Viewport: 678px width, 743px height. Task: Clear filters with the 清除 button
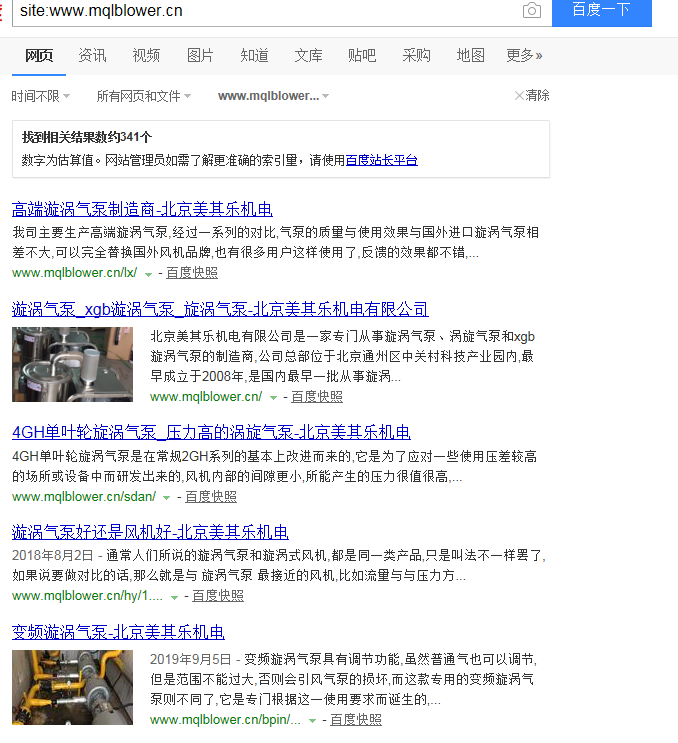(x=532, y=96)
